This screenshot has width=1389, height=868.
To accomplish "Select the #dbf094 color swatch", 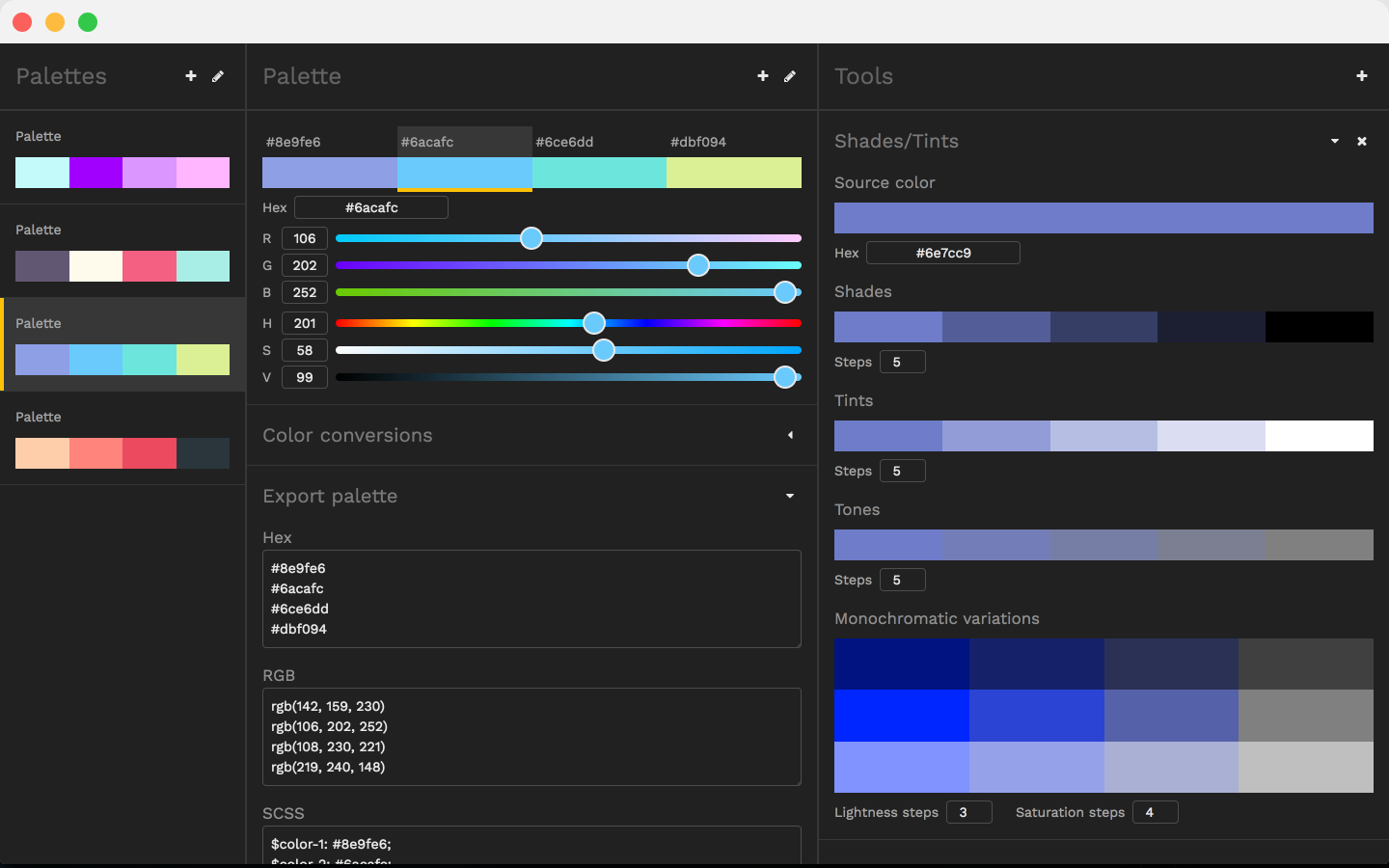I will point(734,173).
